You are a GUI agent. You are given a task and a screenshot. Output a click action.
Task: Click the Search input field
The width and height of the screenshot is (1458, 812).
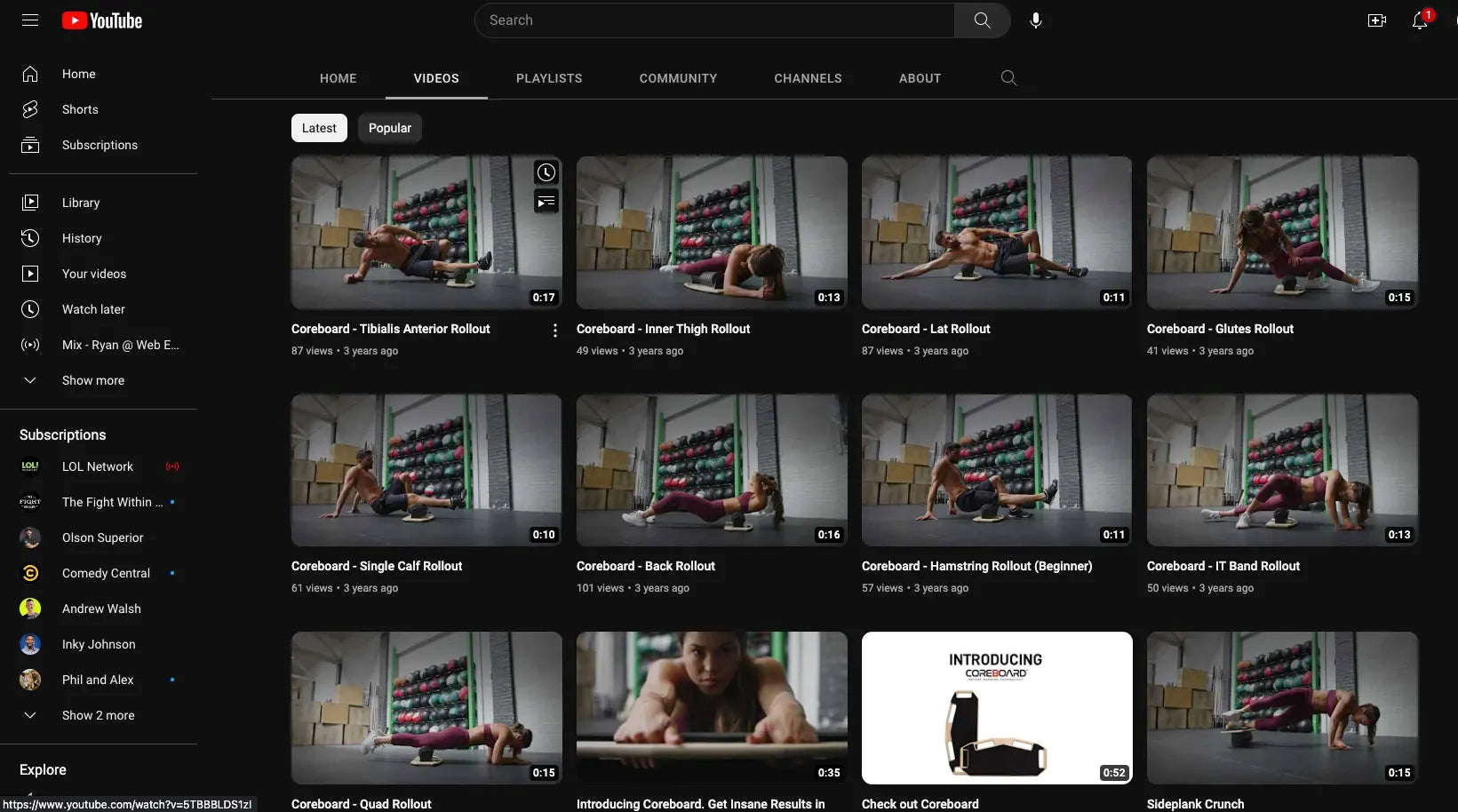coord(715,20)
